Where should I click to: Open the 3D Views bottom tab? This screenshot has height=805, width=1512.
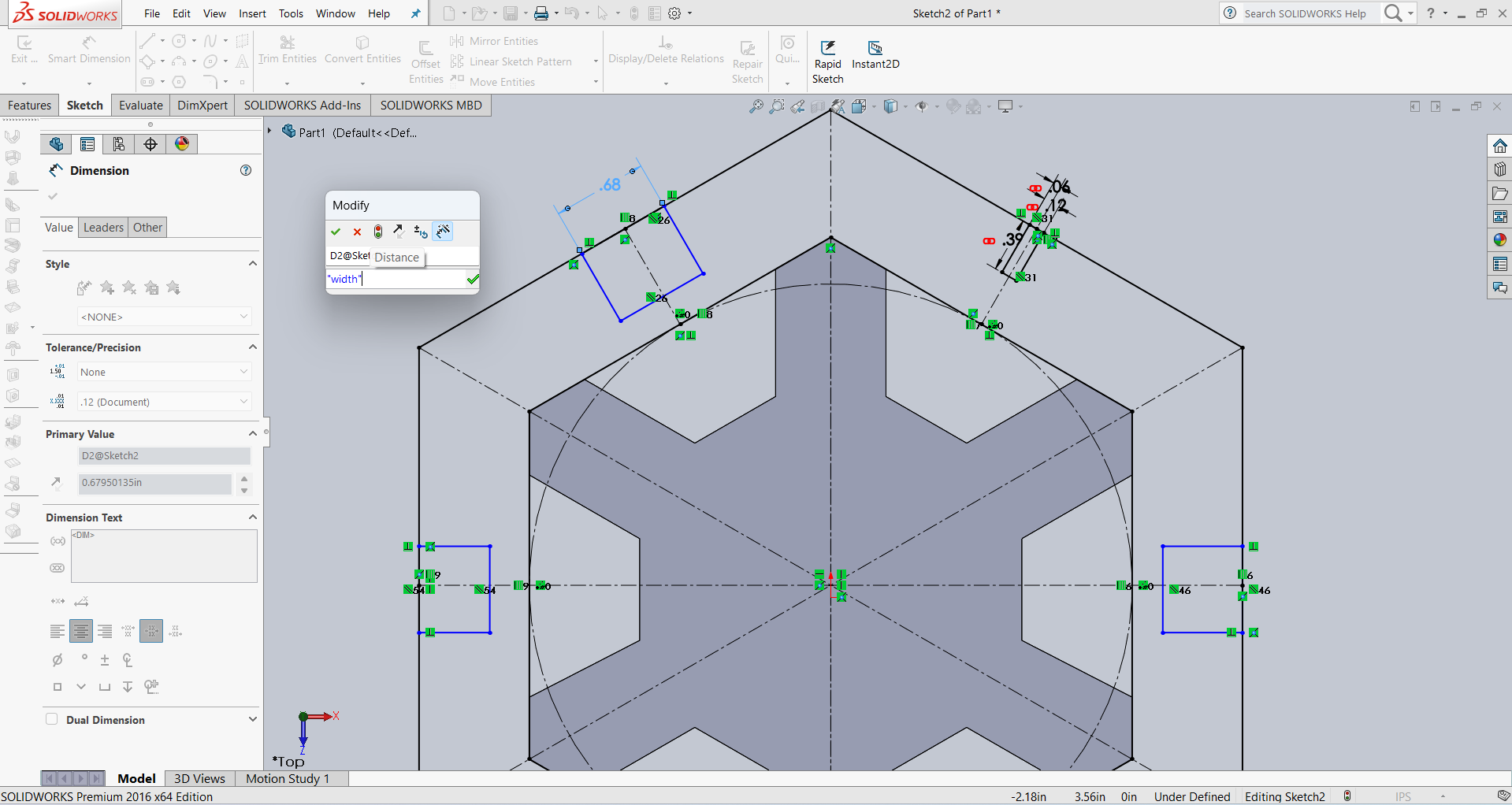click(199, 778)
